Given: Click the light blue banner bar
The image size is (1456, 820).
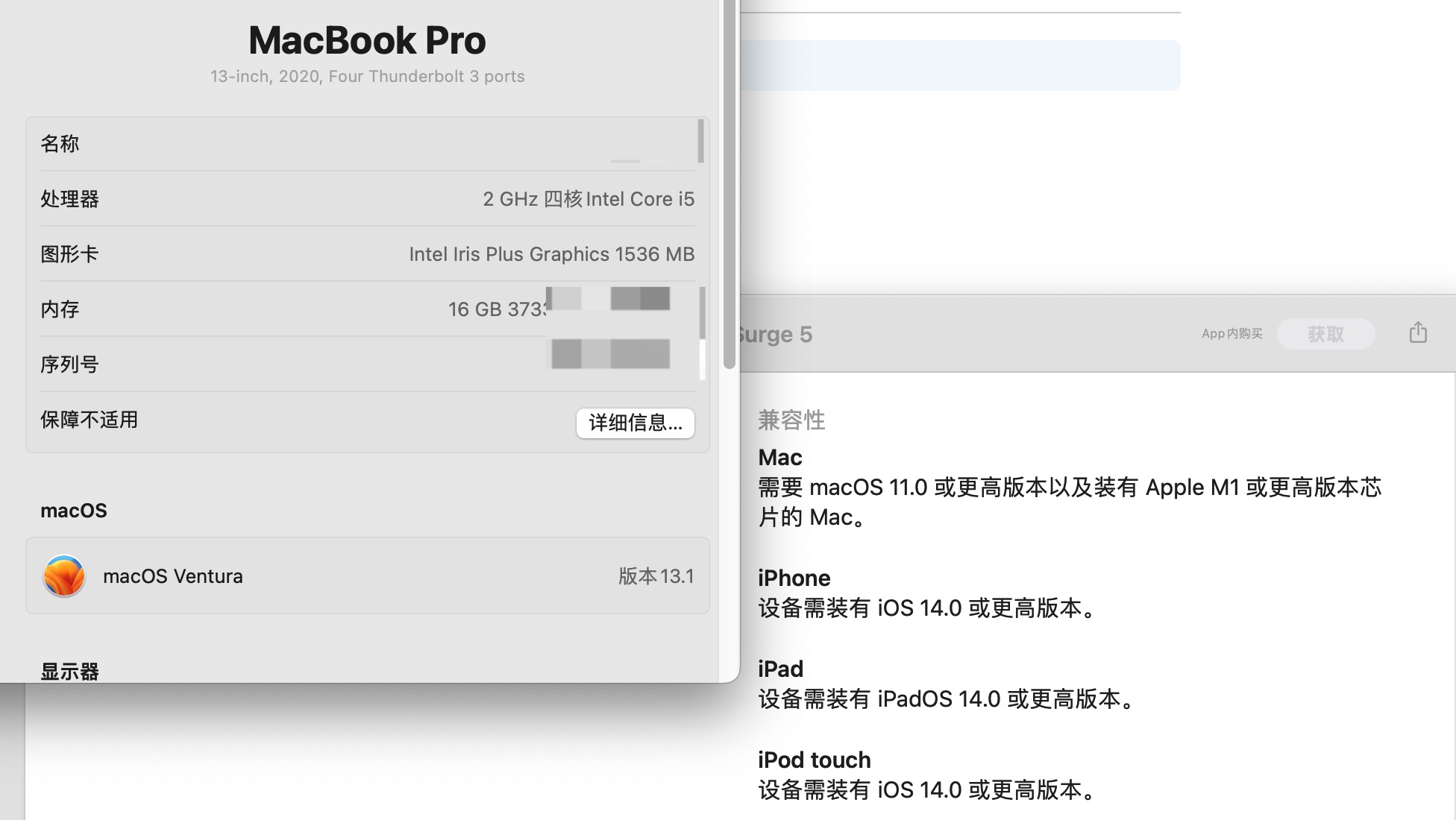Looking at the screenshot, I should (958, 66).
